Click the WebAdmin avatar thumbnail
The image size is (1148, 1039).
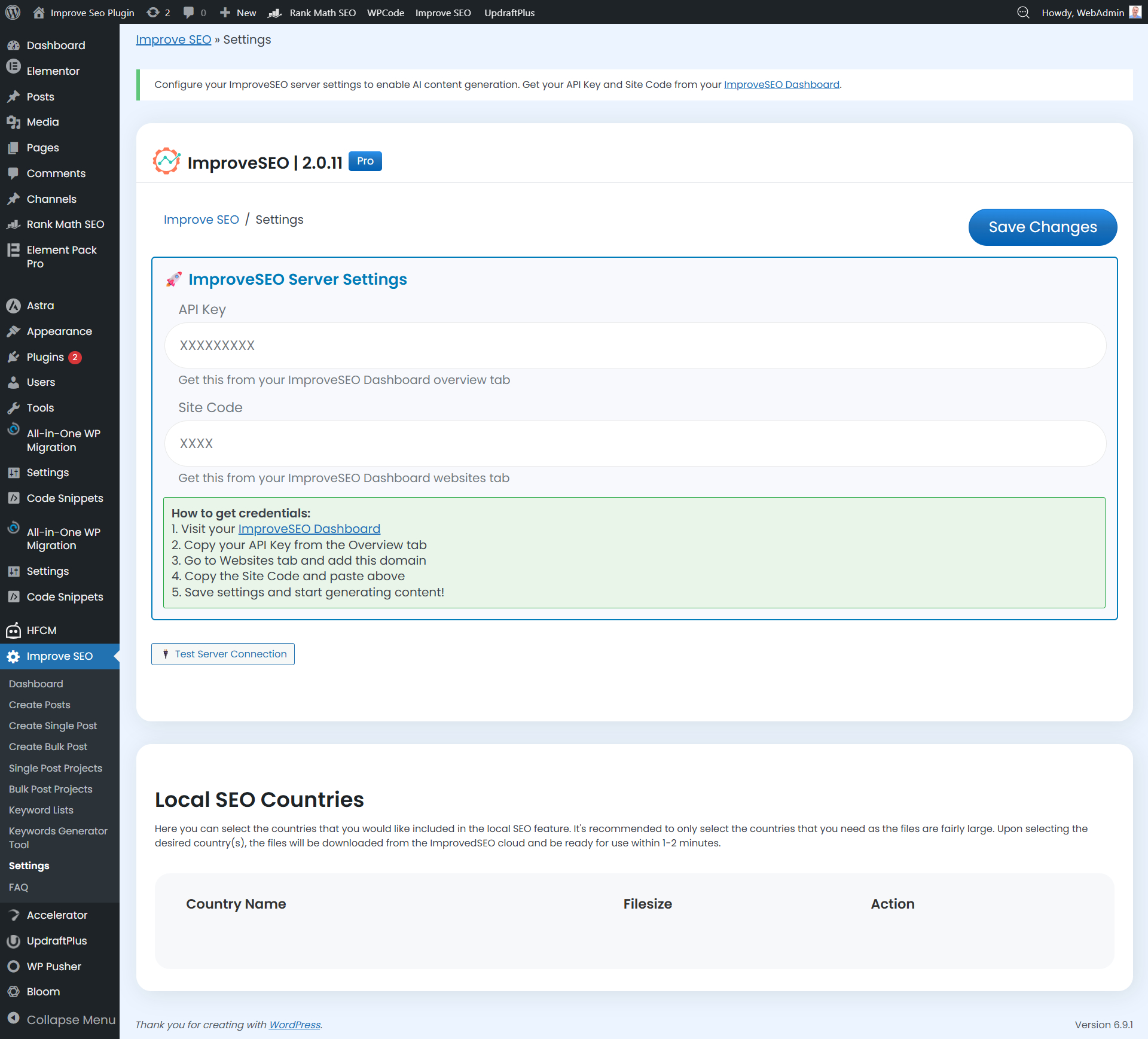(x=1135, y=13)
